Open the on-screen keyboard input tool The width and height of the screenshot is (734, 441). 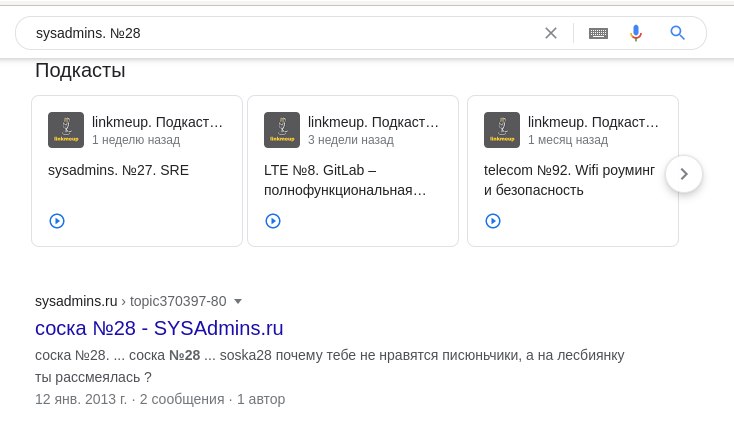[x=598, y=33]
